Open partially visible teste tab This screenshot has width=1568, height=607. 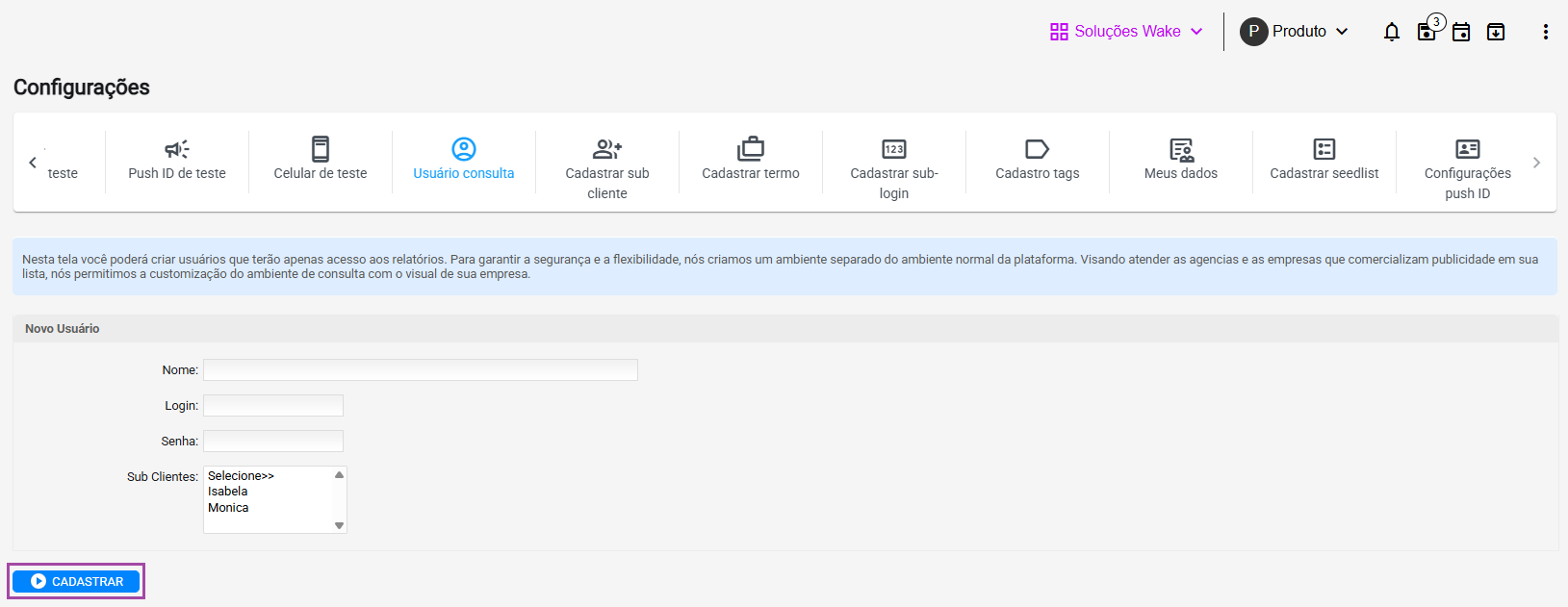63,173
